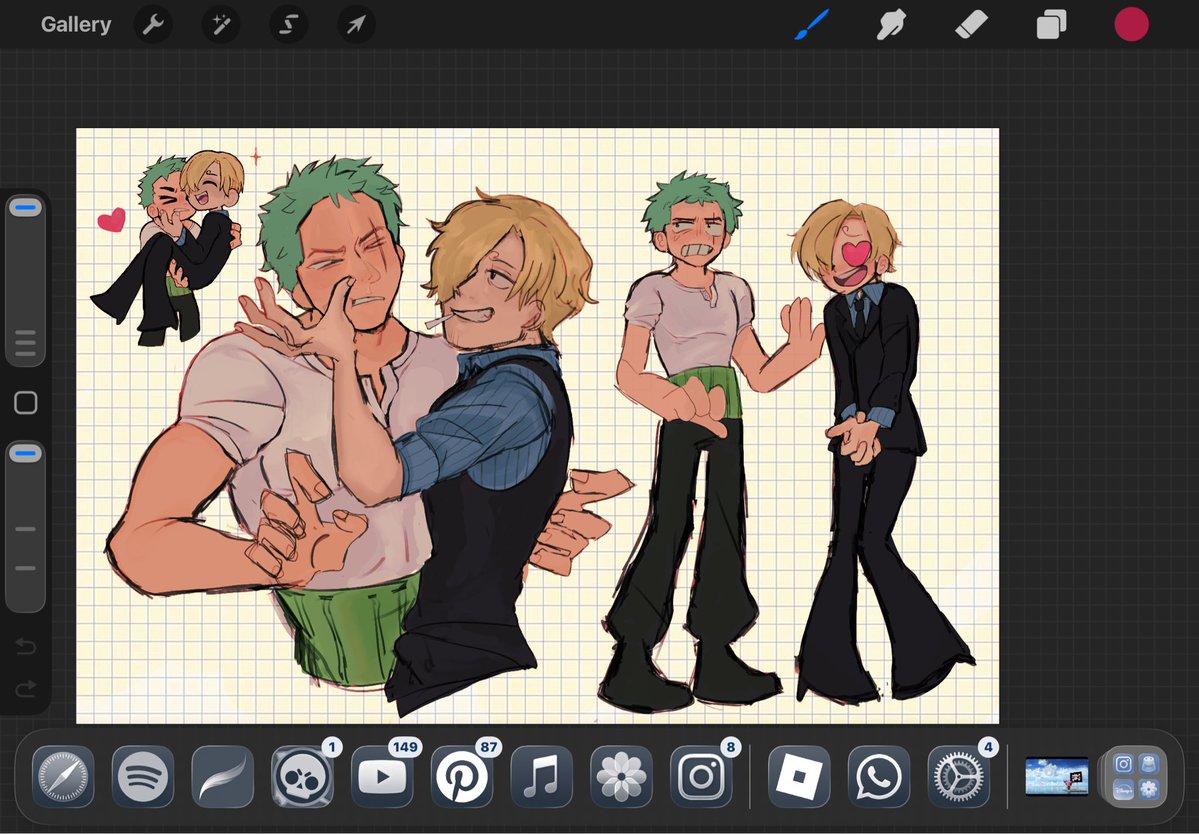
Task: Select the Paint brush tool
Action: coord(812,24)
